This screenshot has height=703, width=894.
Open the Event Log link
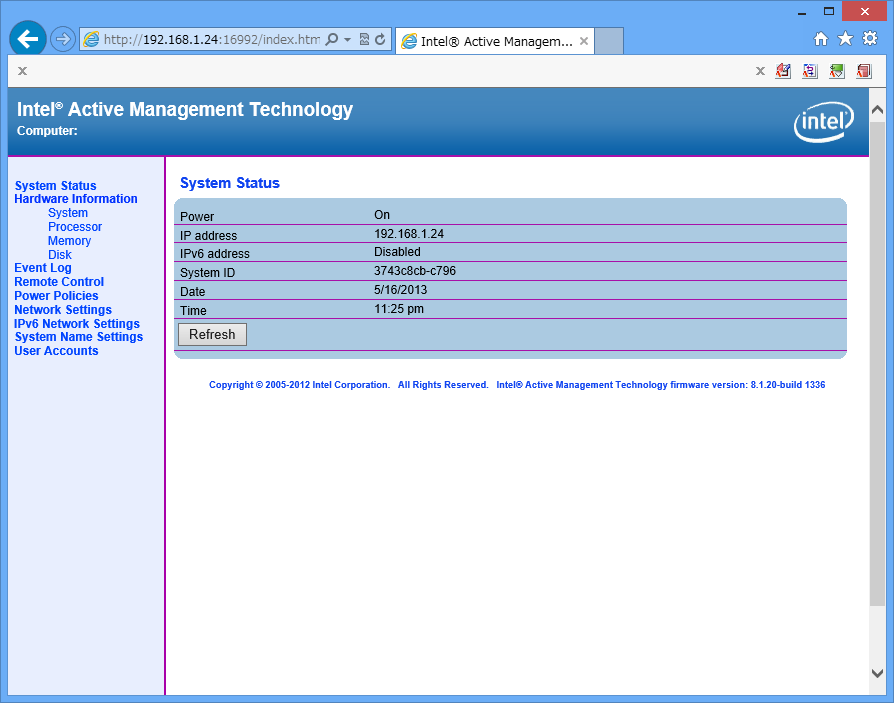(43, 268)
